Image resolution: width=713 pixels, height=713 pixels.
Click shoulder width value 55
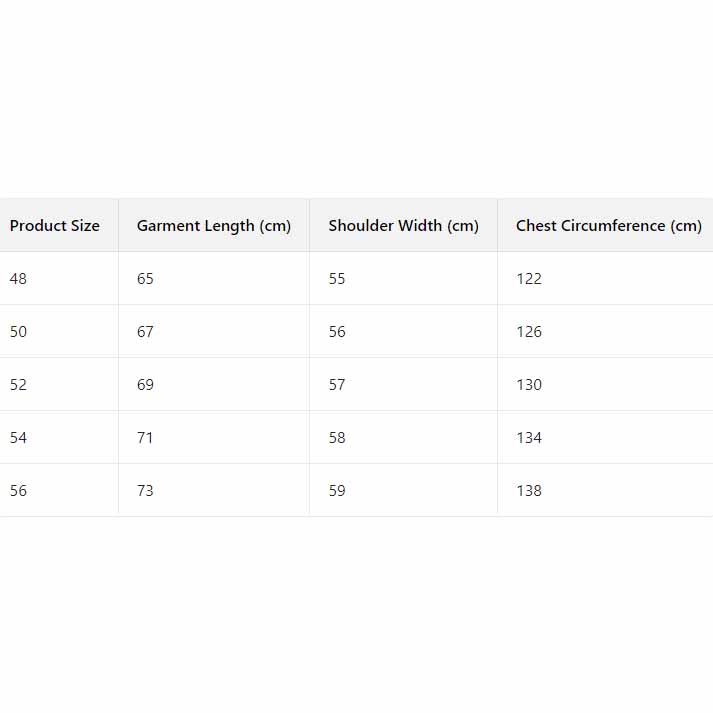[x=337, y=279]
